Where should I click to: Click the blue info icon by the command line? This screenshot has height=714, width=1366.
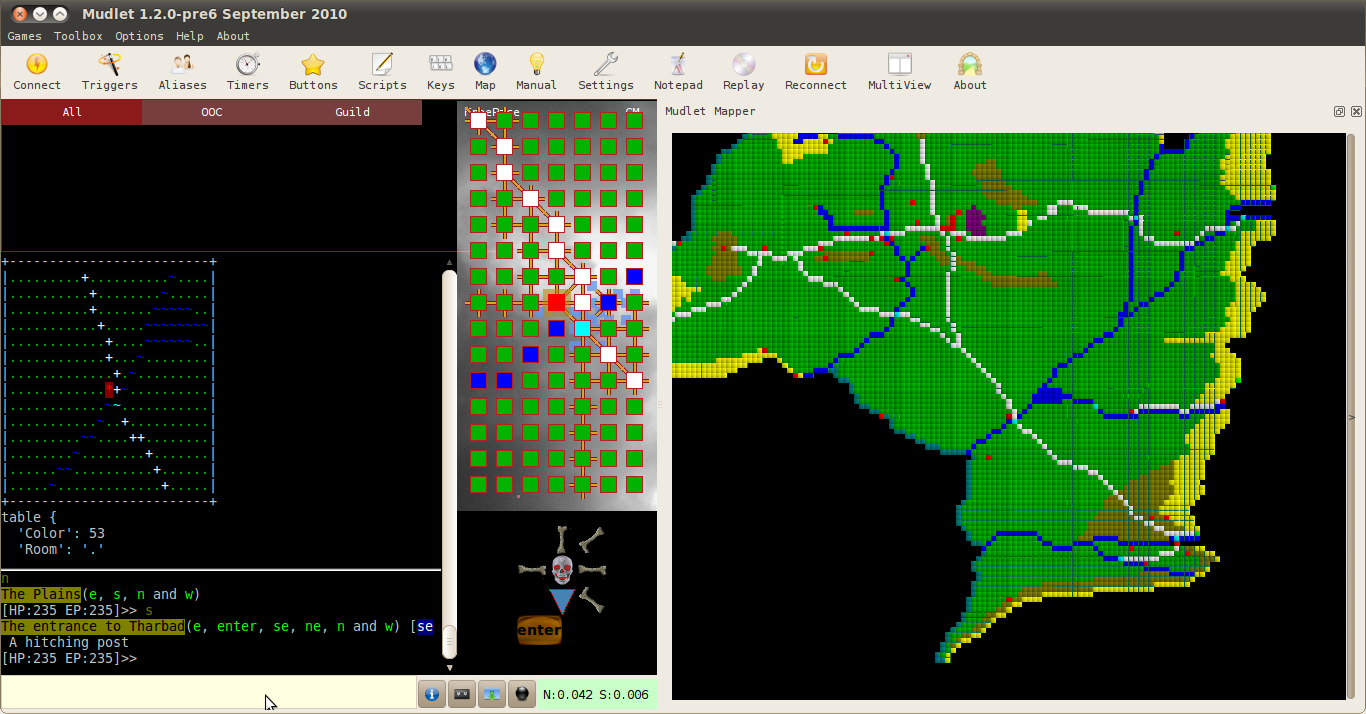click(x=432, y=693)
